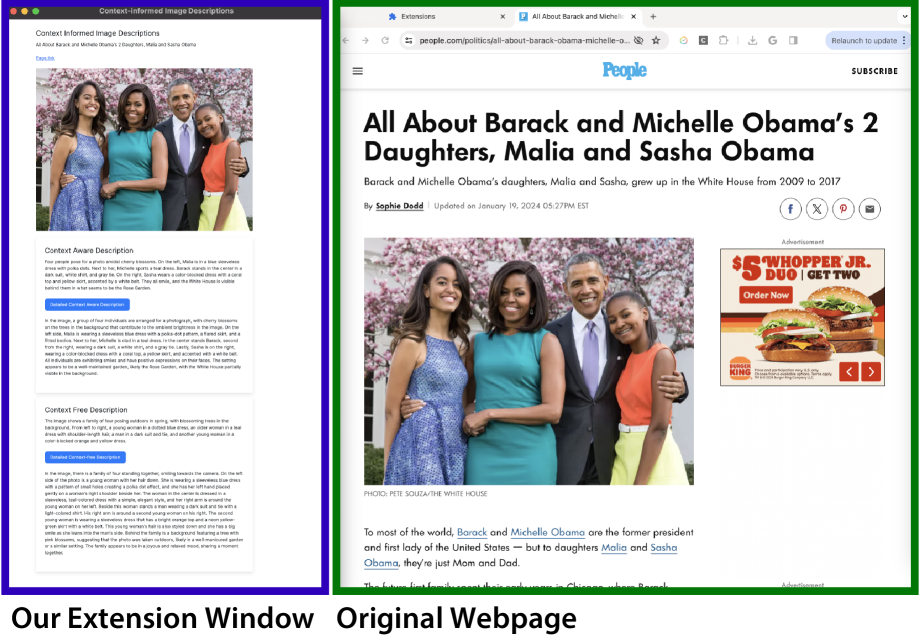921x641 pixels.
Task: Follow the Barack link in the article
Action: 472,532
